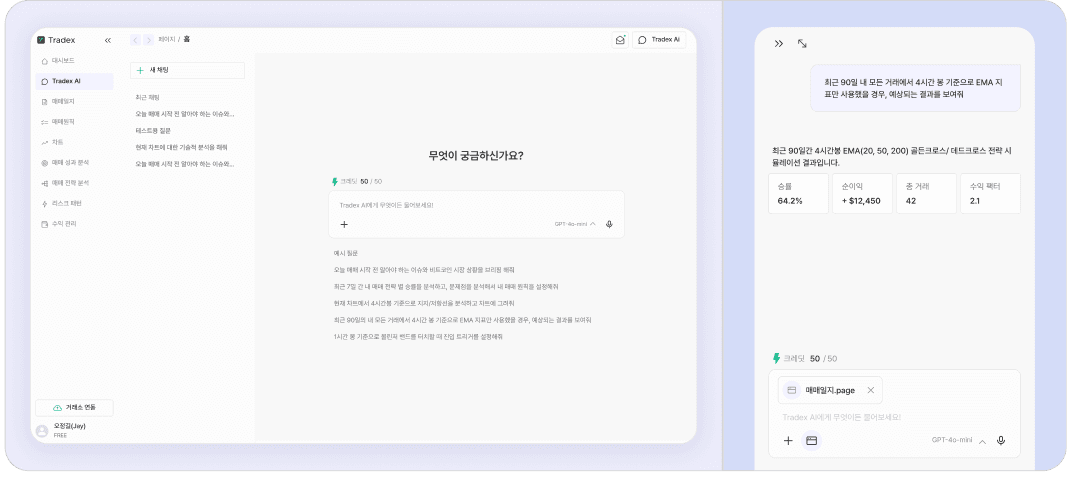Remove the 매매일지.page attachment
Image resolution: width=1067 pixels, height=478 pixels.
click(x=870, y=390)
